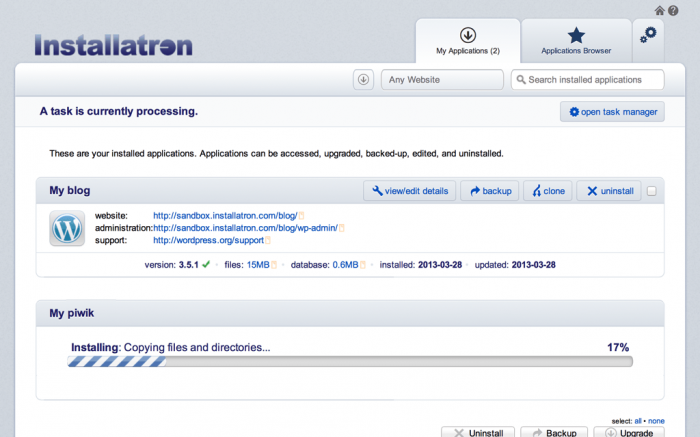
Task: Click the small icon after administration link
Action: [342, 228]
